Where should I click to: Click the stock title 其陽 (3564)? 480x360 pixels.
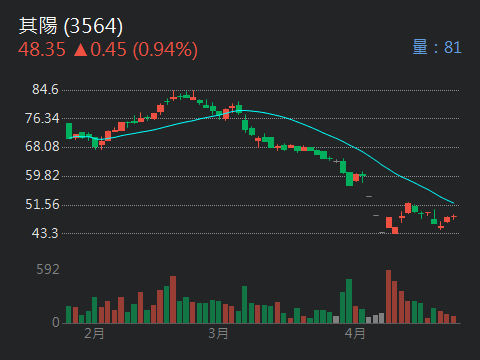click(71, 26)
